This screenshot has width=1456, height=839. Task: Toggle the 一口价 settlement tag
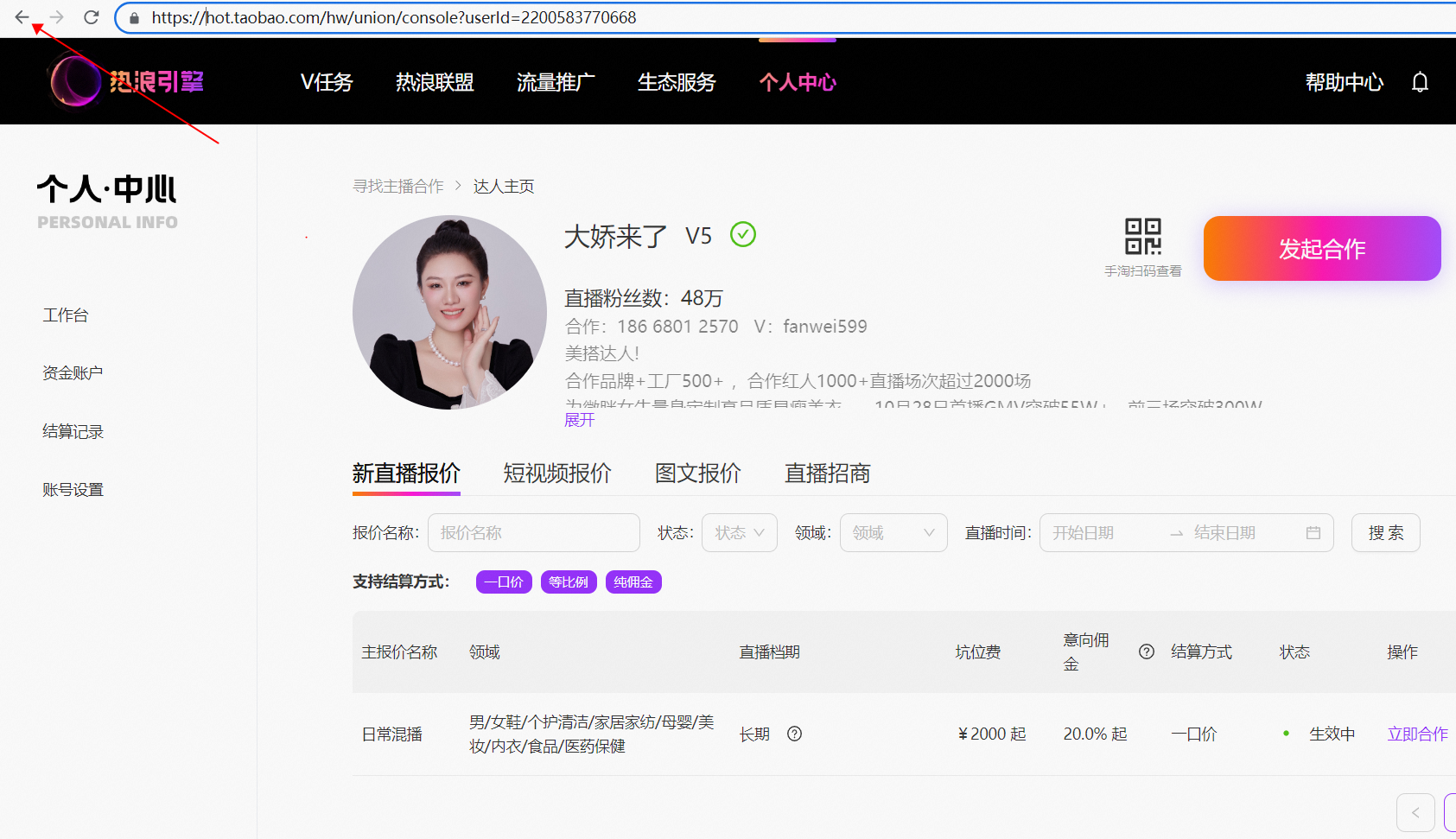tap(504, 582)
